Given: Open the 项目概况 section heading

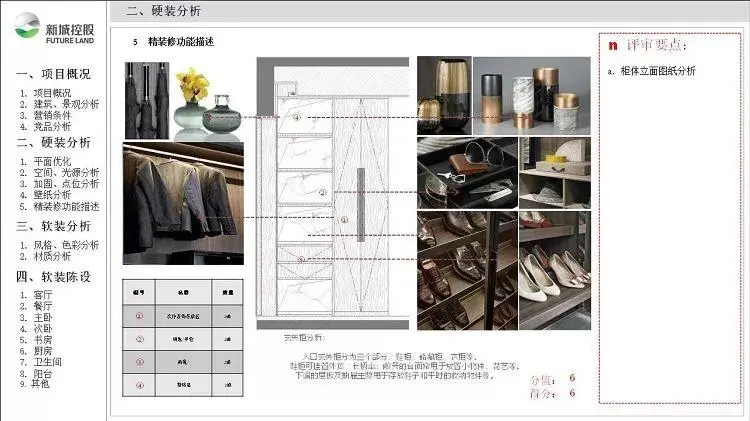Looking at the screenshot, I should pos(54,75).
